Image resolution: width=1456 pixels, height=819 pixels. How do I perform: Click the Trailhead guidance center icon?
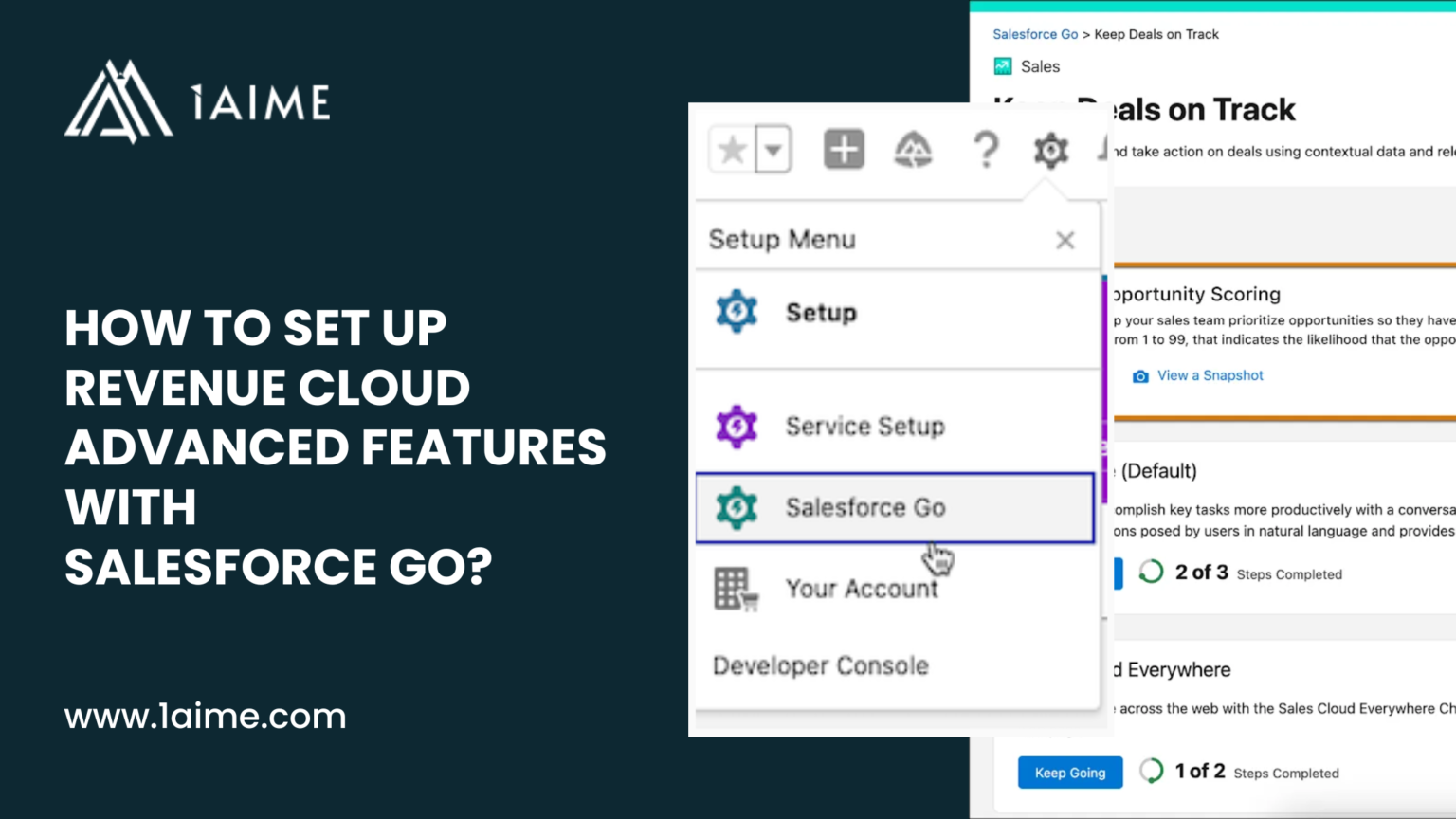pyautogui.click(x=914, y=150)
